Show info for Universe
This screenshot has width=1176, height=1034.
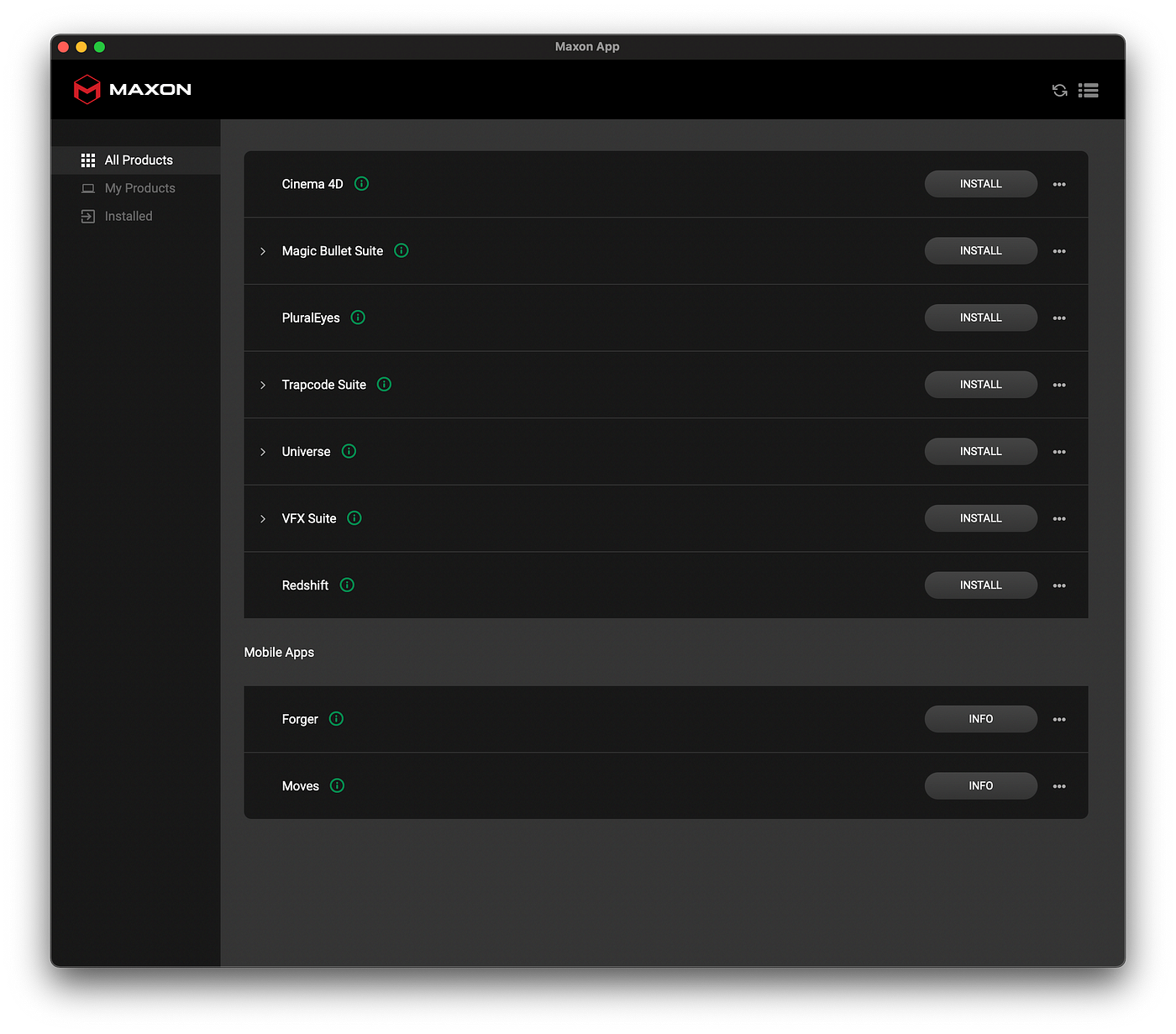click(x=349, y=451)
